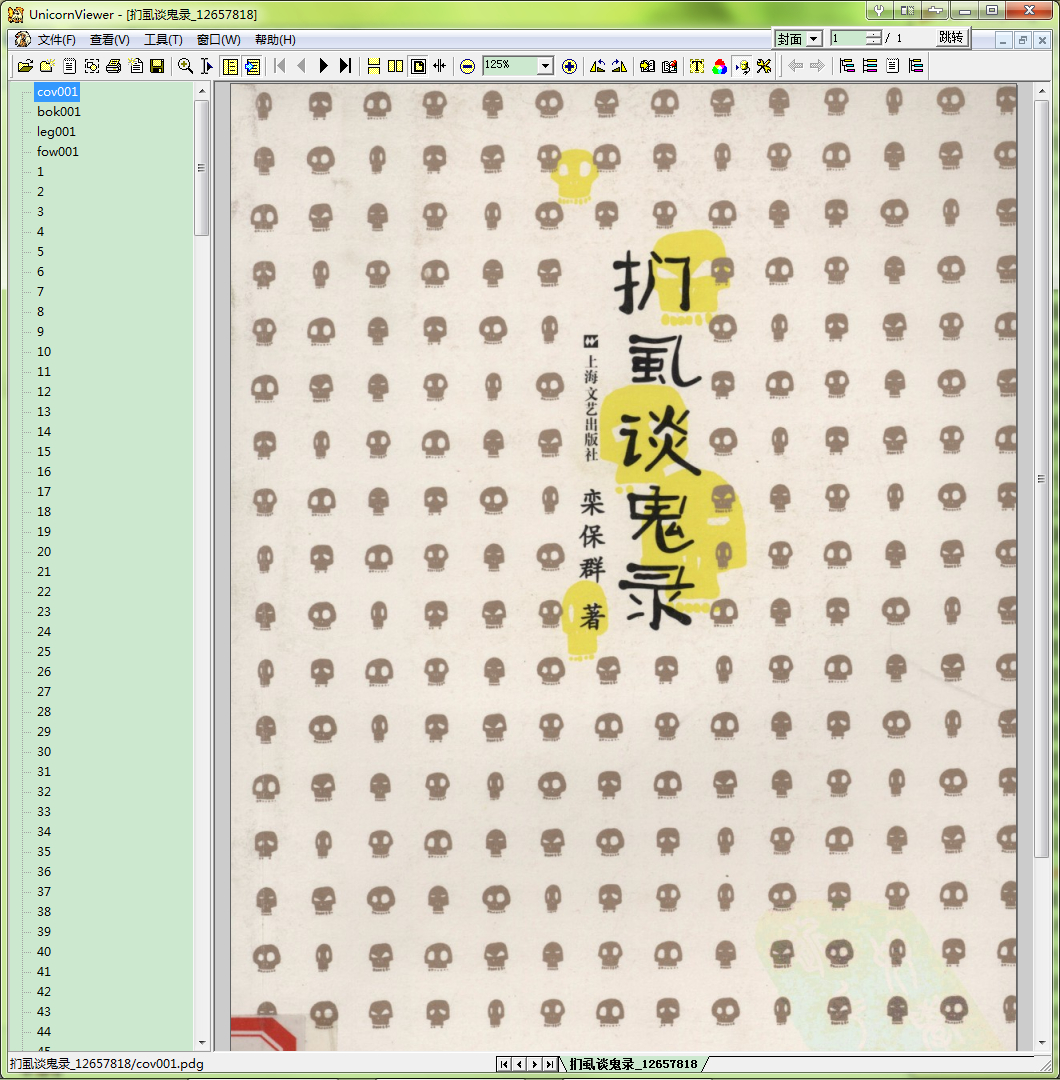
Task: Click the book icon with red marker
Action: 669,66
